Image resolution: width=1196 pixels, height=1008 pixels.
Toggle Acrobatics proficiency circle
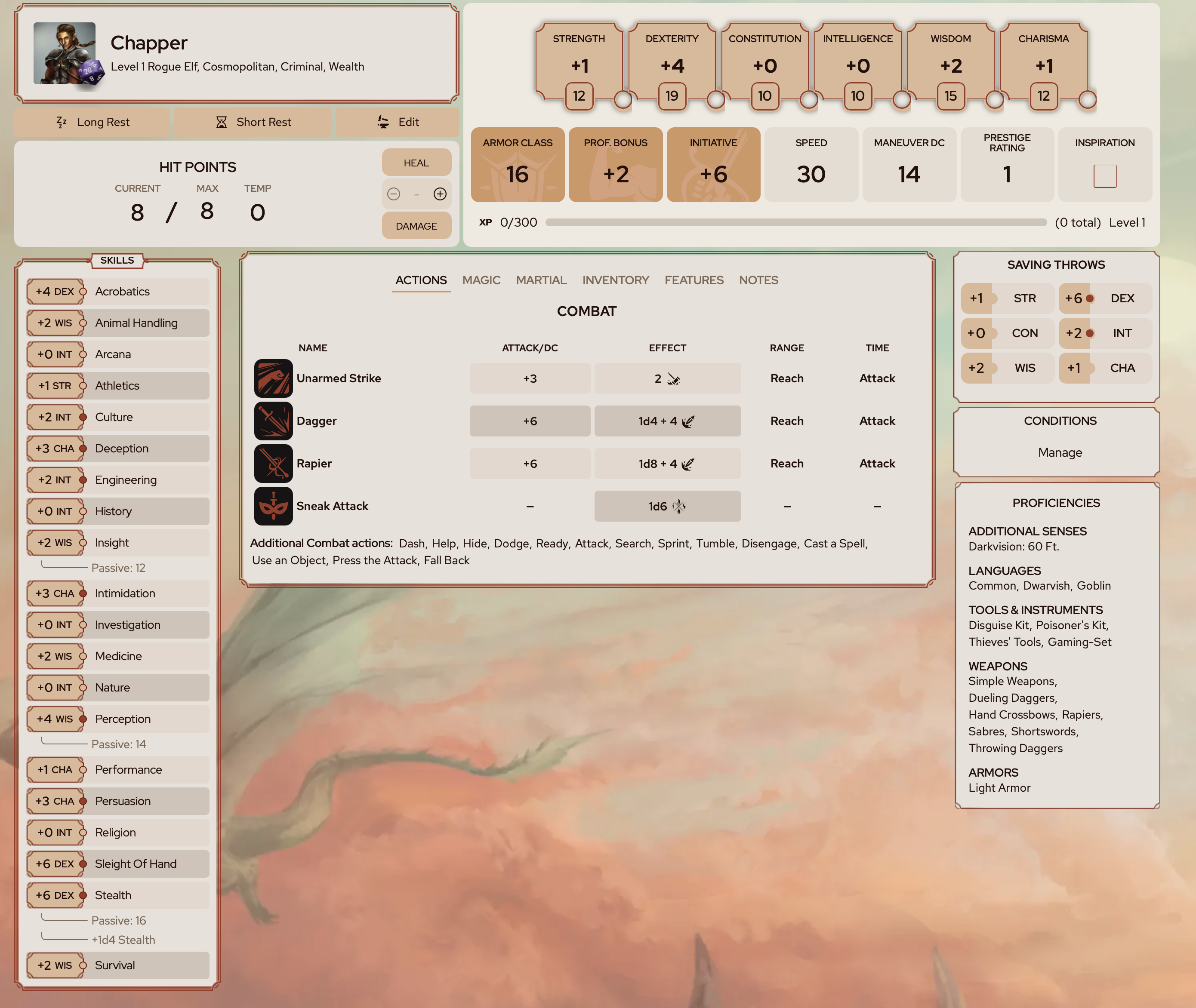[83, 292]
